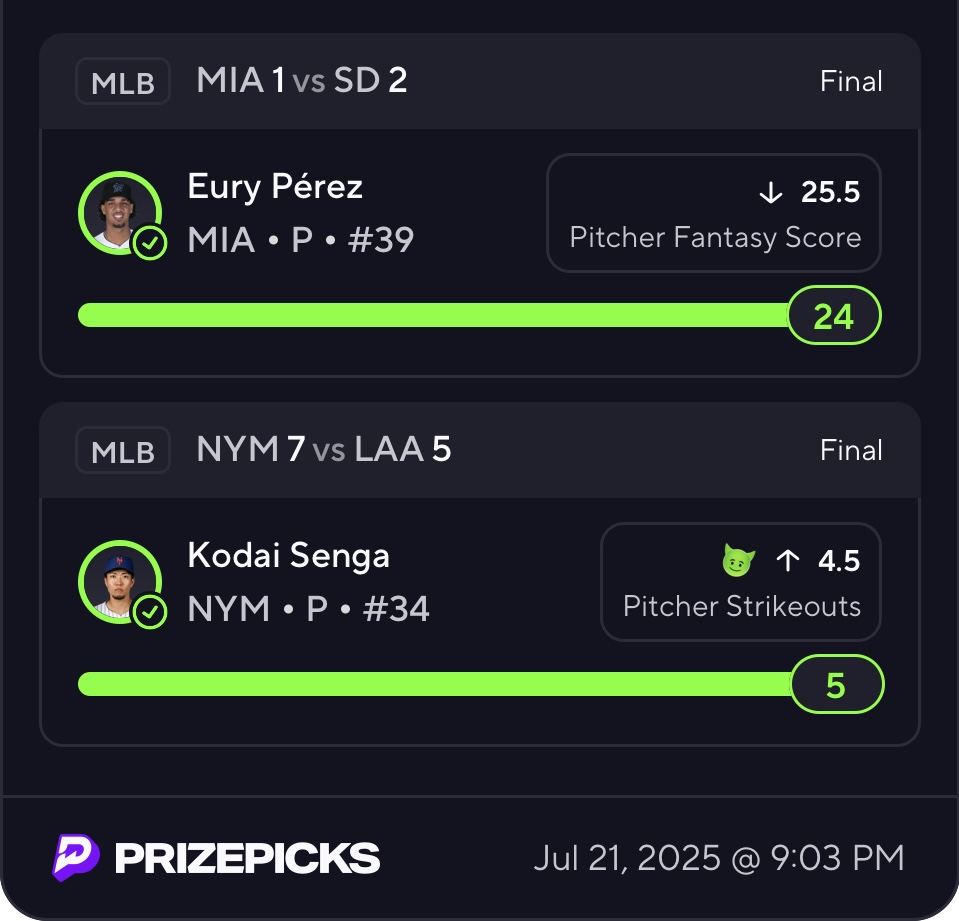Select the Pitcher Fantasy Score stat box

pyautogui.click(x=713, y=213)
